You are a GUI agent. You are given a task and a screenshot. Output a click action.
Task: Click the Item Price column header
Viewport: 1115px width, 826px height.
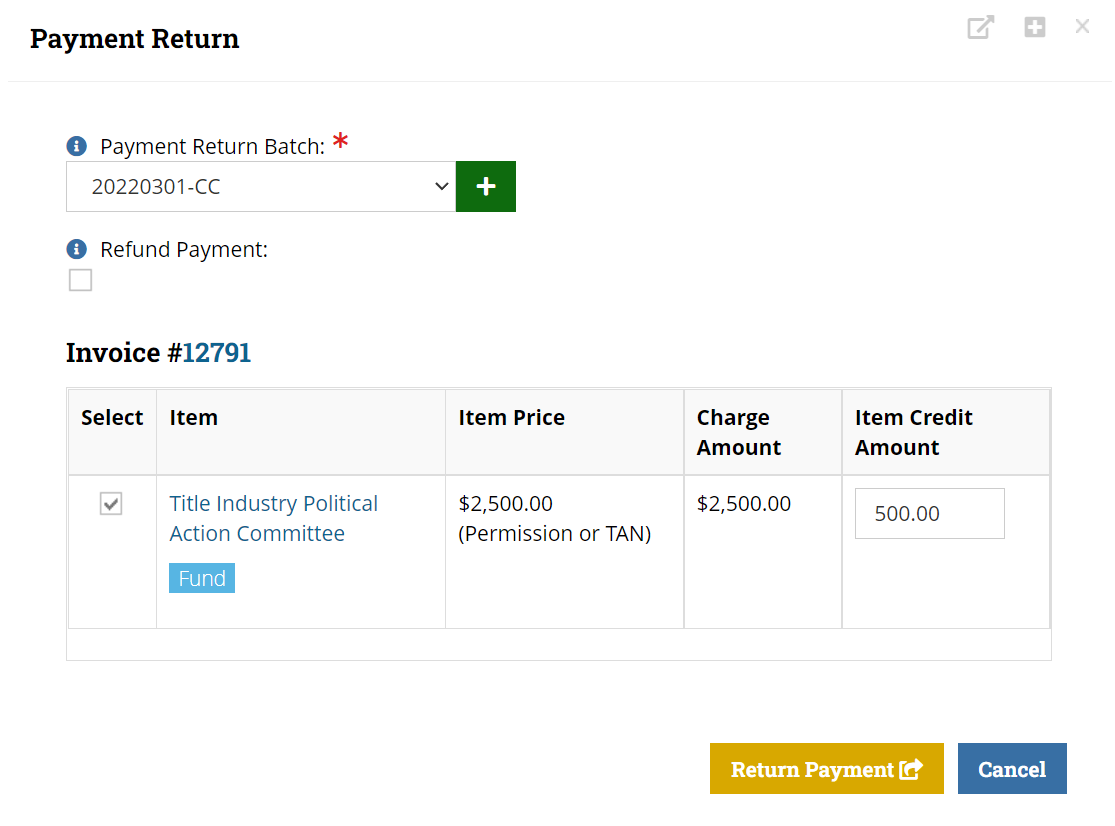pos(511,417)
